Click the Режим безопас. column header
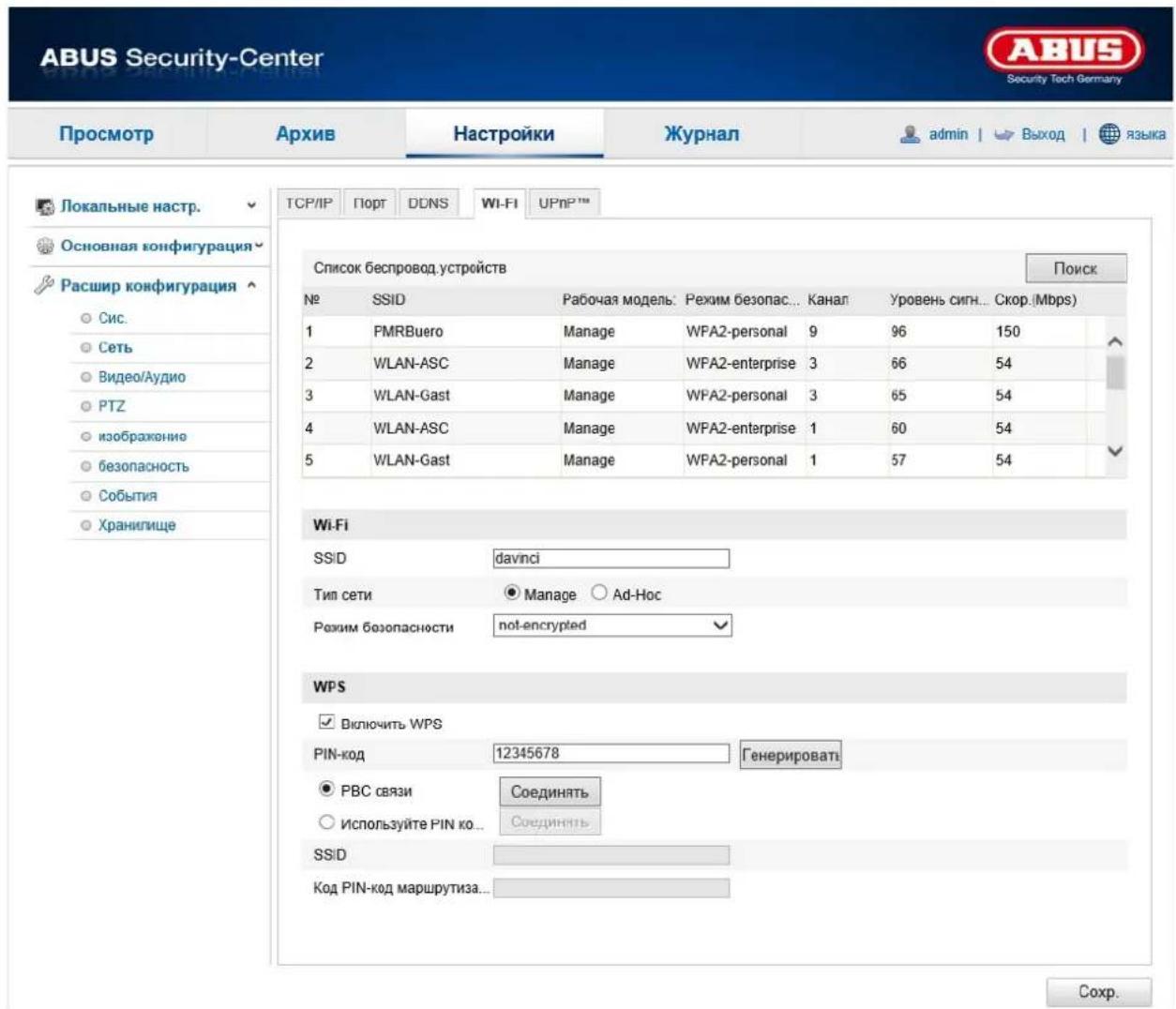1176x1009 pixels. (743, 300)
